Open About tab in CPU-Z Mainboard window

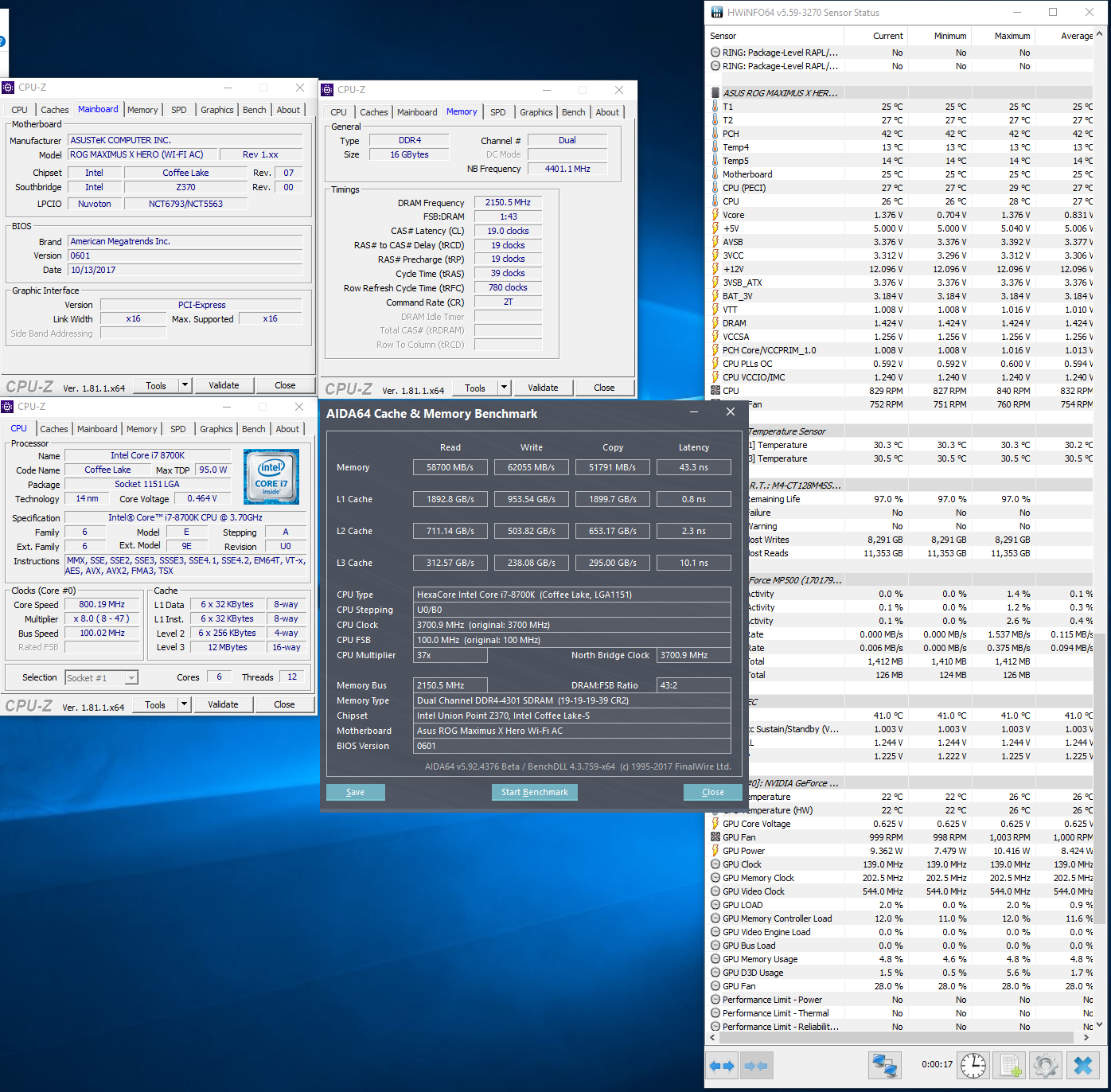tap(288, 110)
